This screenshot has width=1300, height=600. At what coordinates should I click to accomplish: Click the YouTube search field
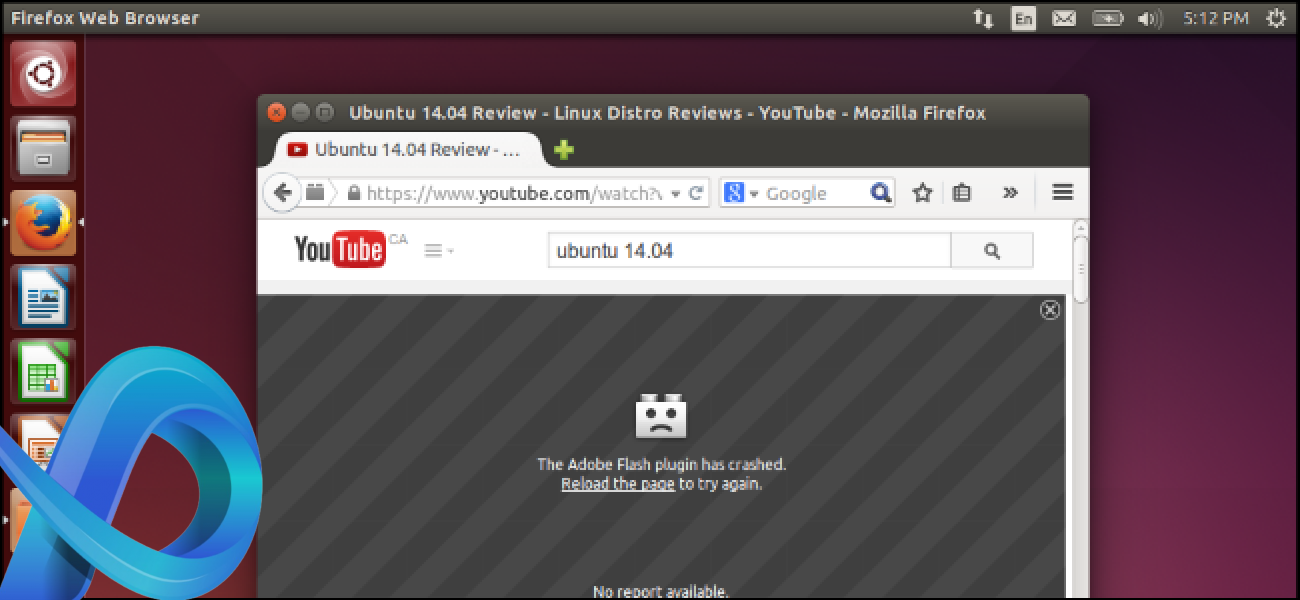[749, 251]
